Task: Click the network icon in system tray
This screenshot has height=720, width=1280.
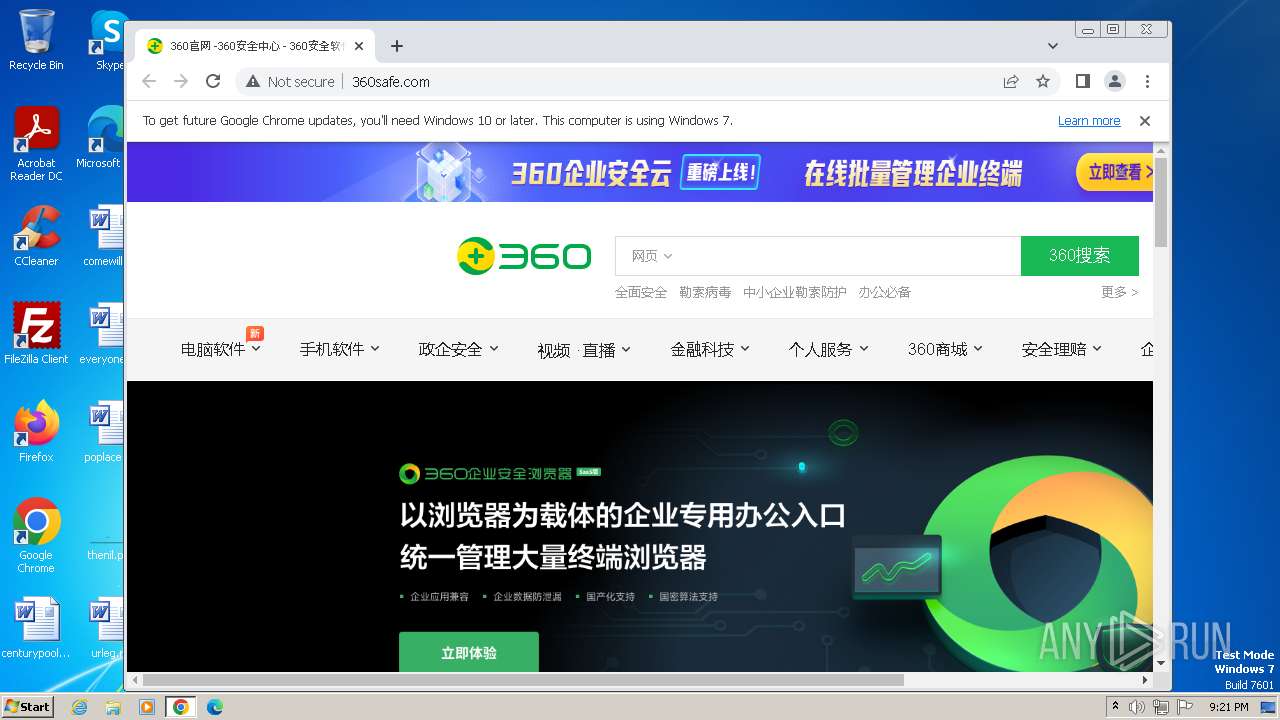Action: click(1161, 707)
